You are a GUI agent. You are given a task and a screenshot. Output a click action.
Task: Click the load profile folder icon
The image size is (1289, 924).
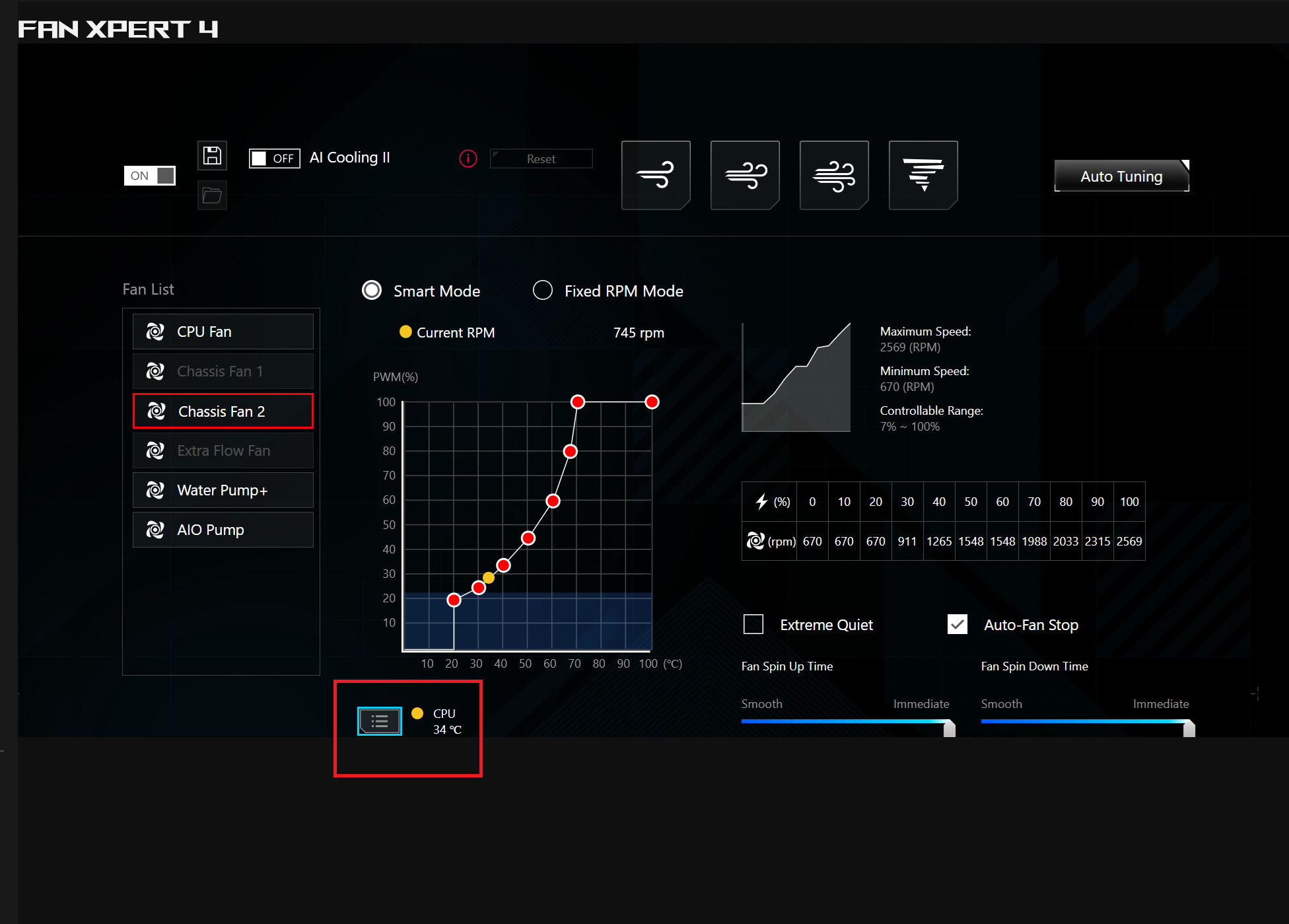coord(212,195)
